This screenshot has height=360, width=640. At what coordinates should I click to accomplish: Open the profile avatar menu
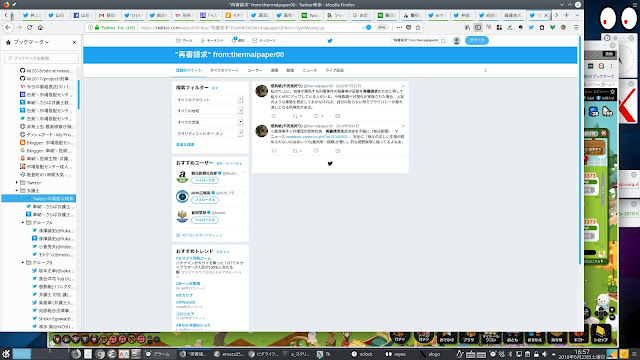456,40
